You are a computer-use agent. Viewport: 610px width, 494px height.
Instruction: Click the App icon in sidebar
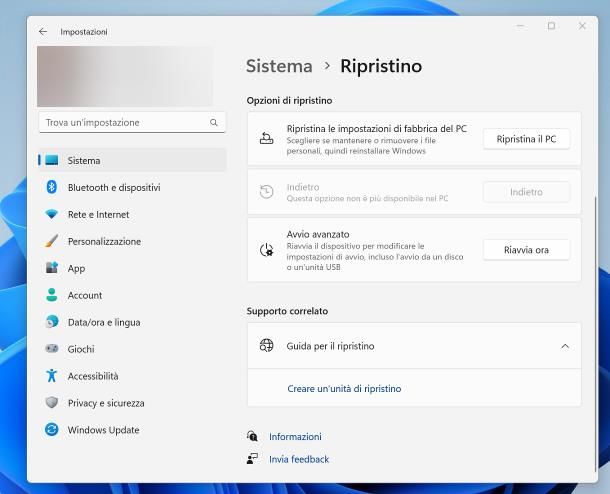point(51,268)
